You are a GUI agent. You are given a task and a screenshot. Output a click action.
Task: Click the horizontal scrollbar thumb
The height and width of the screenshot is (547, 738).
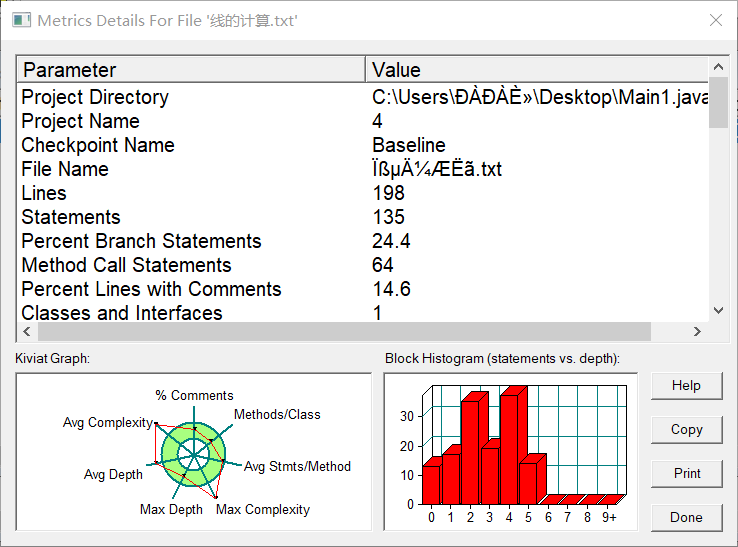344,331
